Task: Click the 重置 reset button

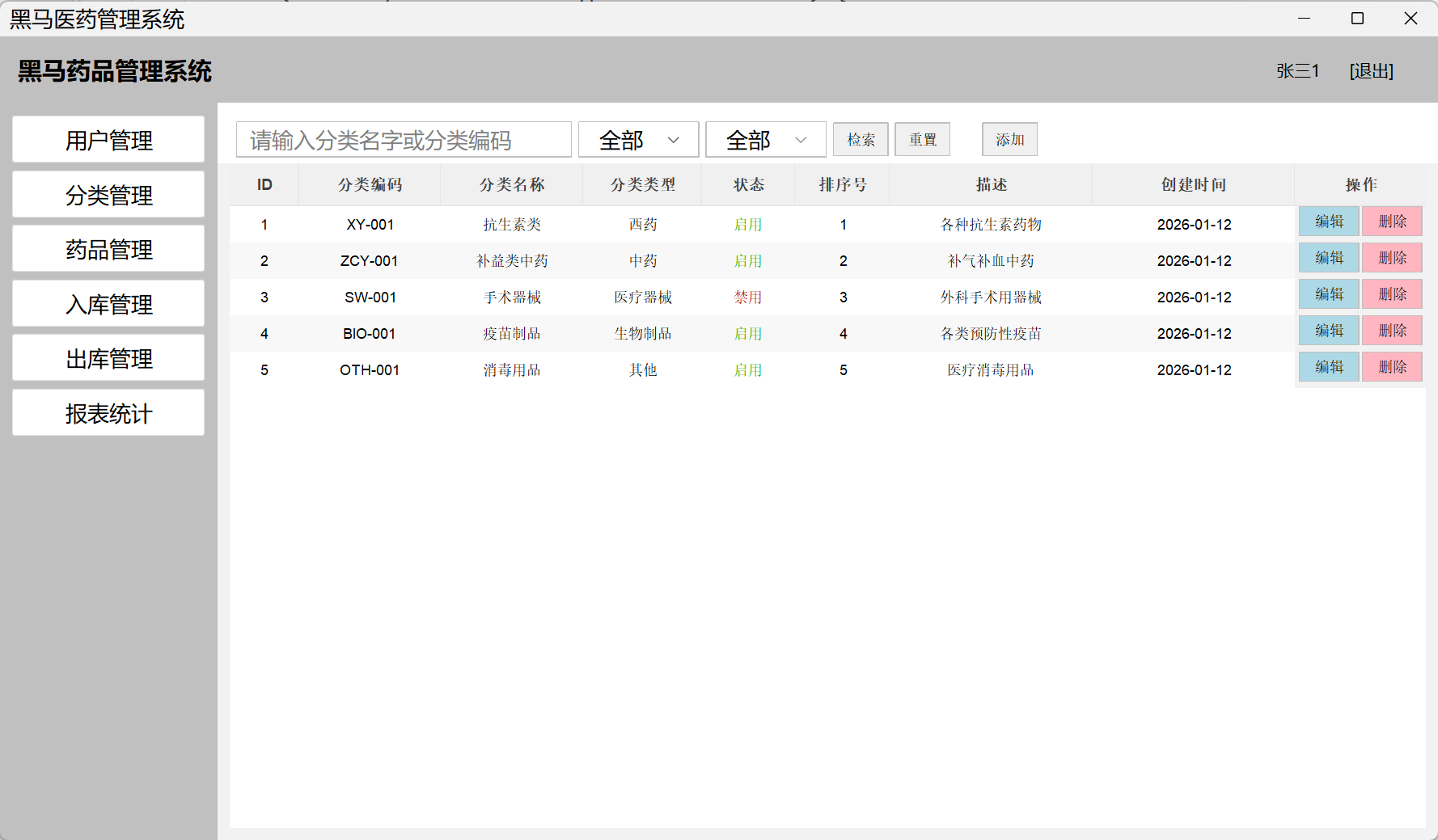Action: coord(922,140)
